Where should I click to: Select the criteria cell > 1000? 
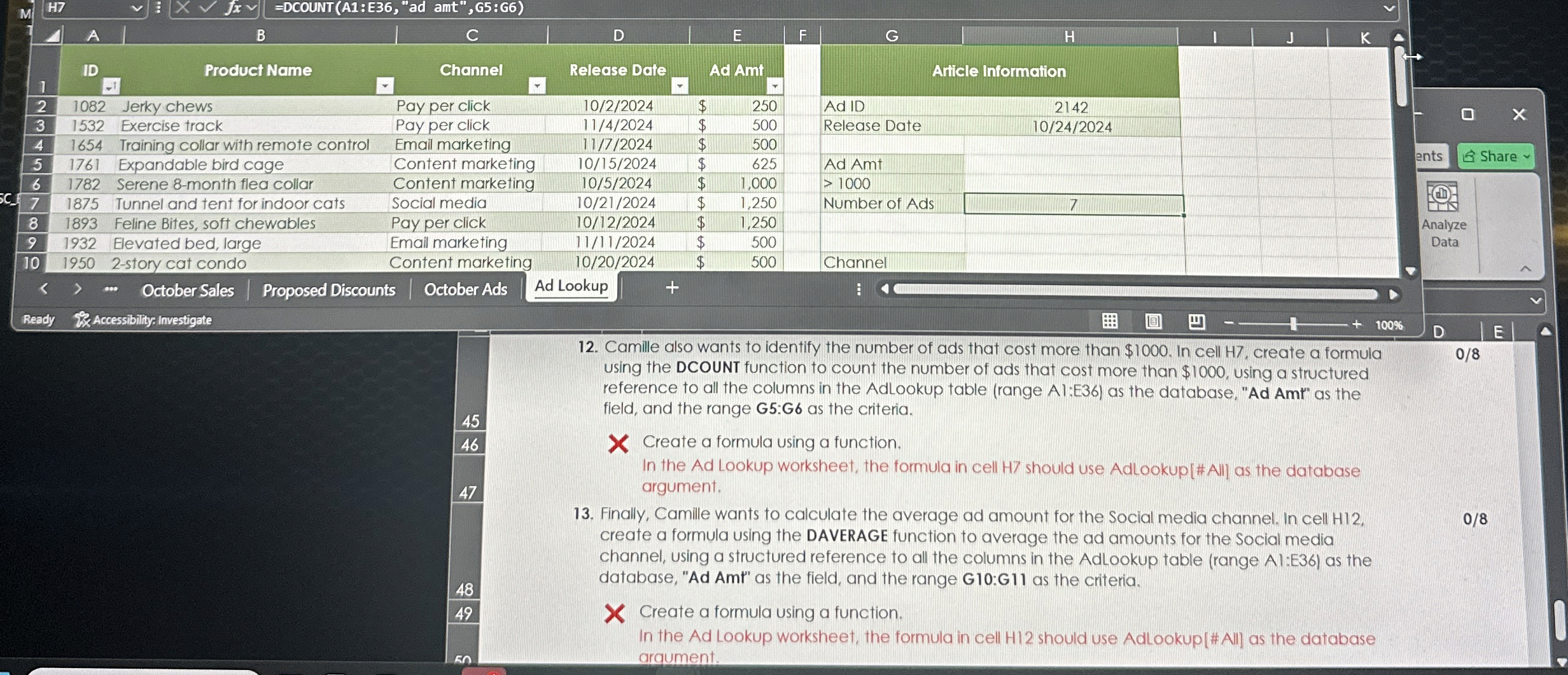(892, 184)
